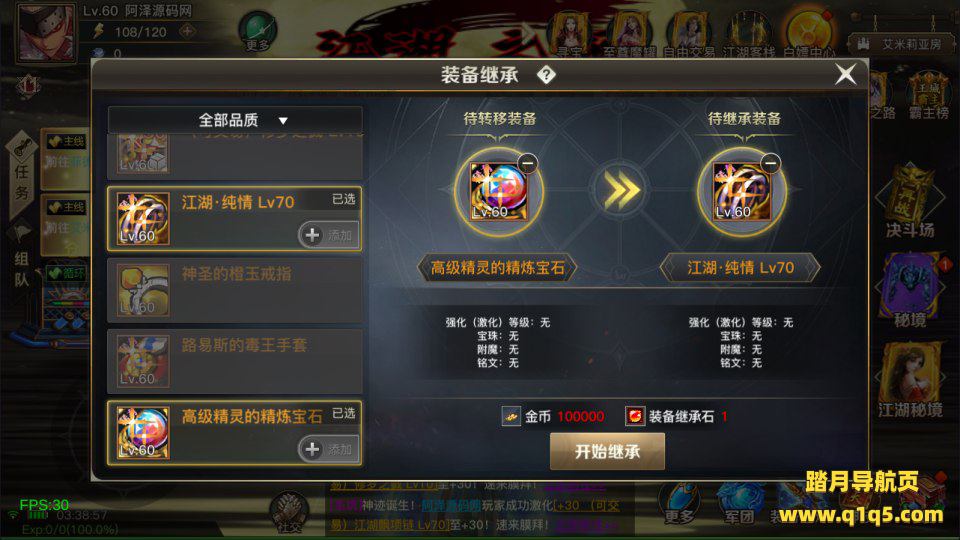Image resolution: width=960 pixels, height=540 pixels.
Task: Remove 江湖·纯情 from inherit slot
Action: click(771, 163)
